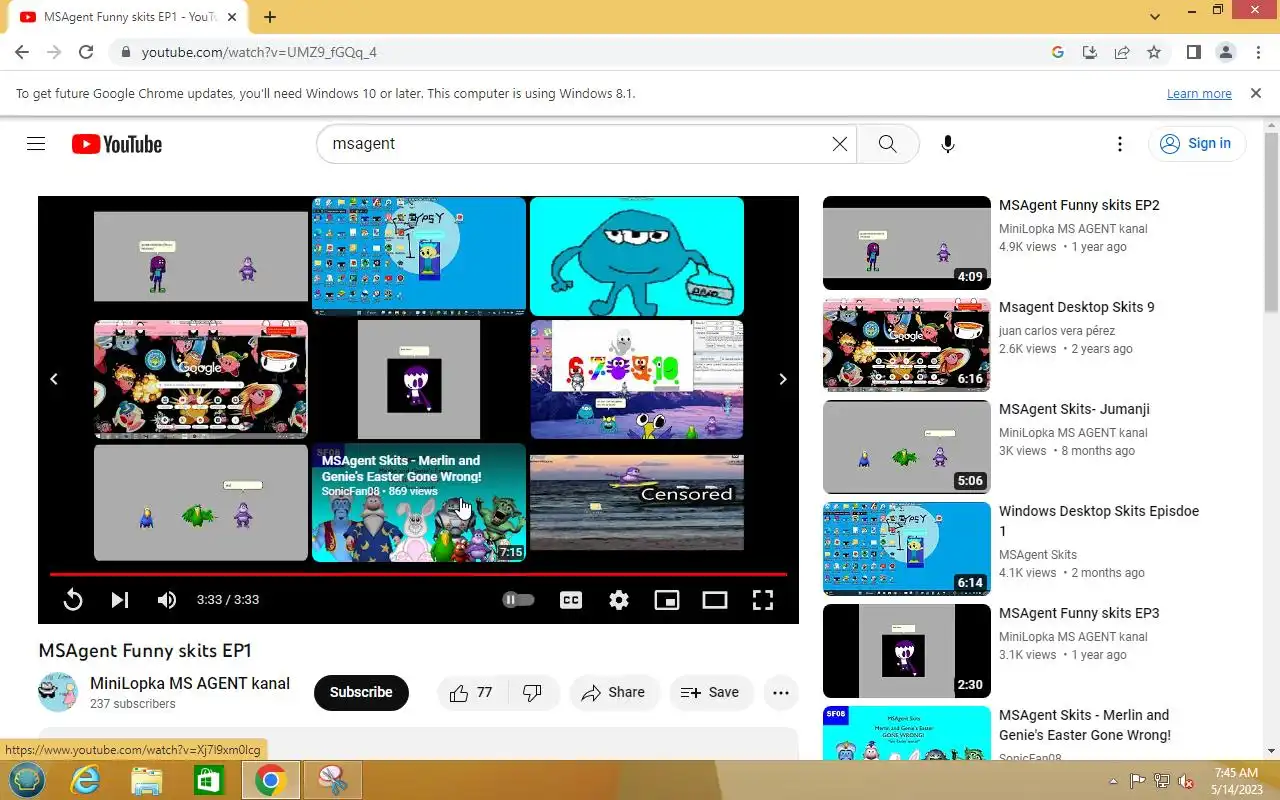The width and height of the screenshot is (1280, 800).
Task: Open the Merlin and Genie's Easter end-screen video
Action: coord(419,502)
